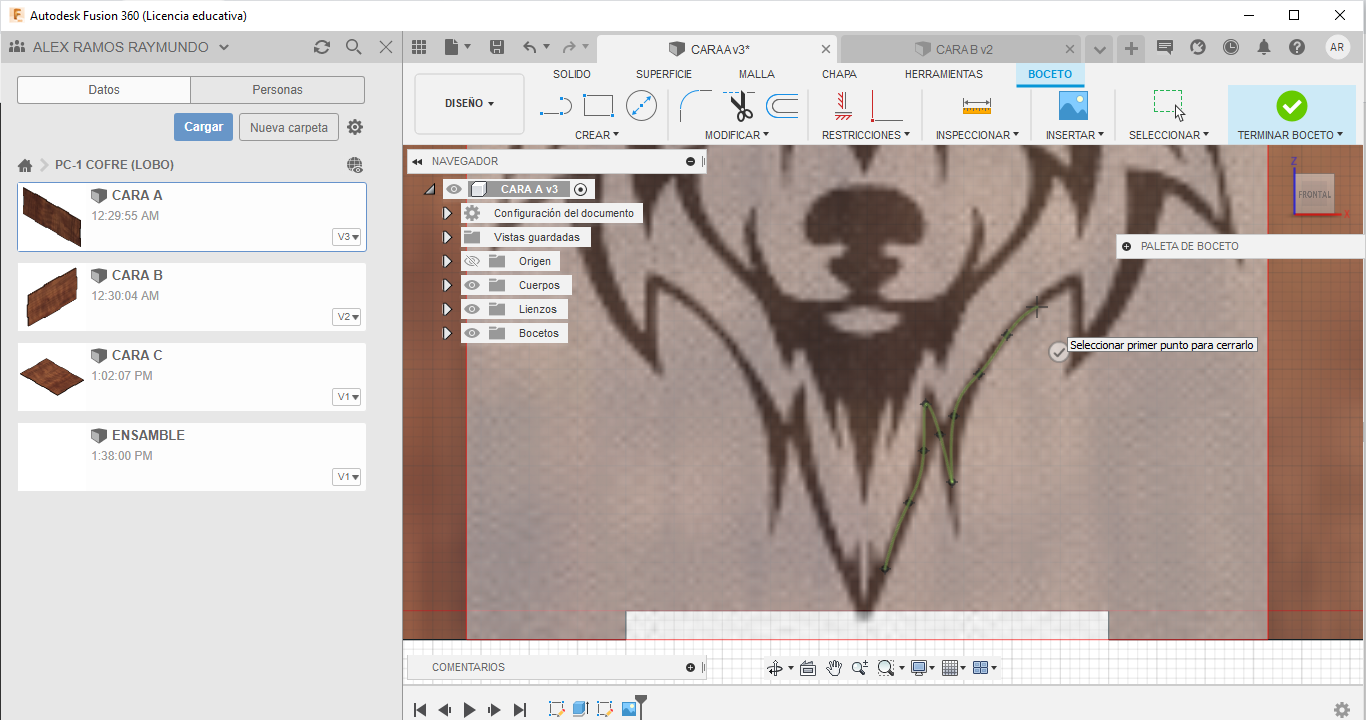The height and width of the screenshot is (720, 1366).
Task: Switch to the SOLIDO ribbon tab
Action: tap(572, 74)
